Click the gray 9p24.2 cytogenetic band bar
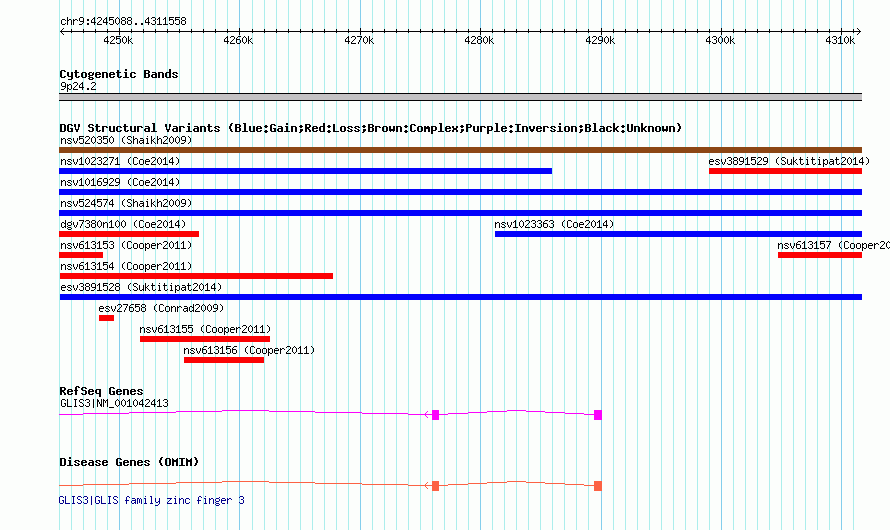 [x=460, y=97]
